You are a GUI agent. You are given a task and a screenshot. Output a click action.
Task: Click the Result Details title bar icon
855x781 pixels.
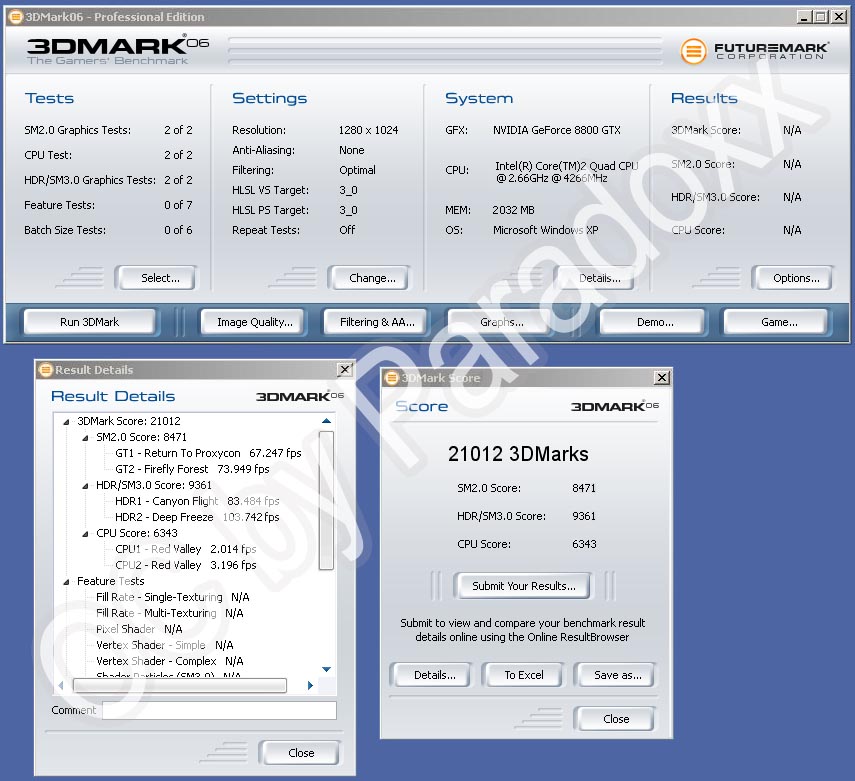(x=45, y=370)
